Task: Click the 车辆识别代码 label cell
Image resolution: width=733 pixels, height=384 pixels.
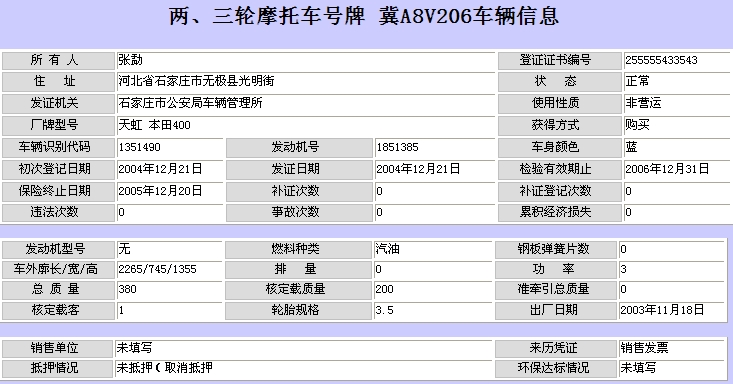Action: pos(58,147)
